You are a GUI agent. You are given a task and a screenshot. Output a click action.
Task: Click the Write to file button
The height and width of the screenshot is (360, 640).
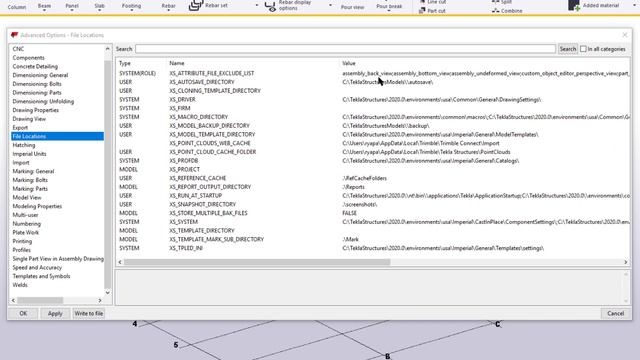pos(89,313)
